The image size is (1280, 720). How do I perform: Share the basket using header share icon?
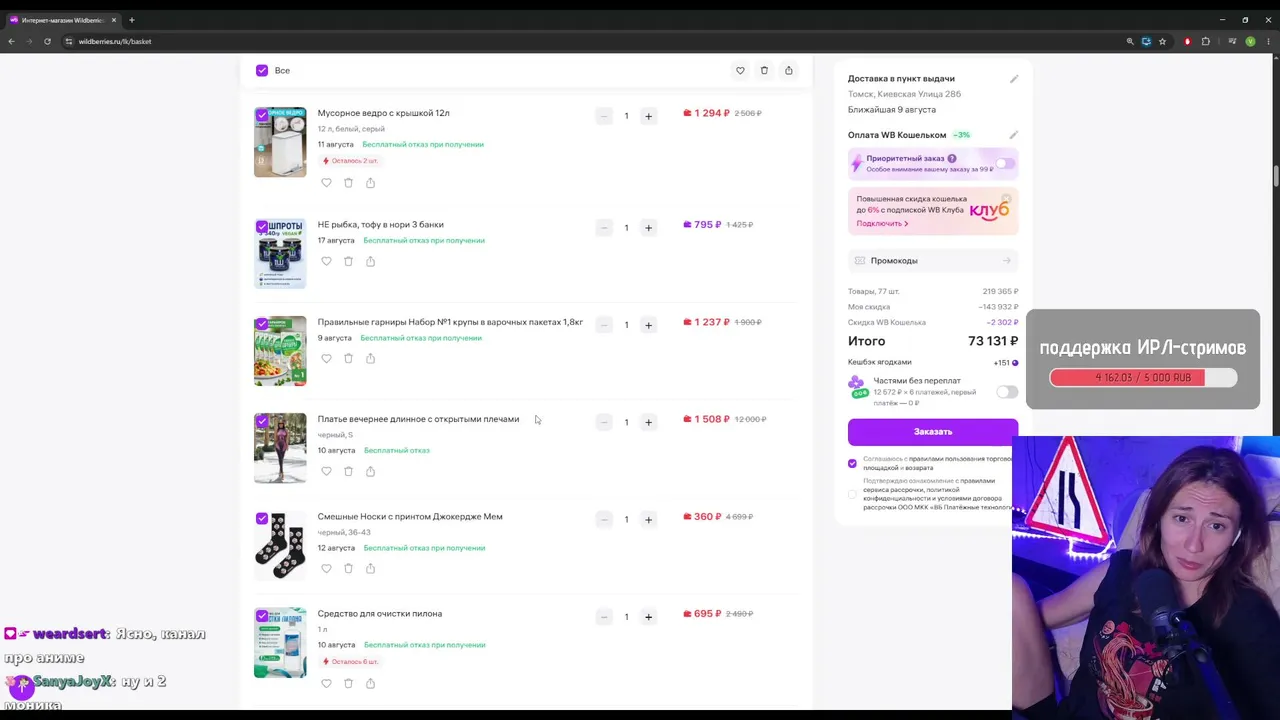point(788,70)
